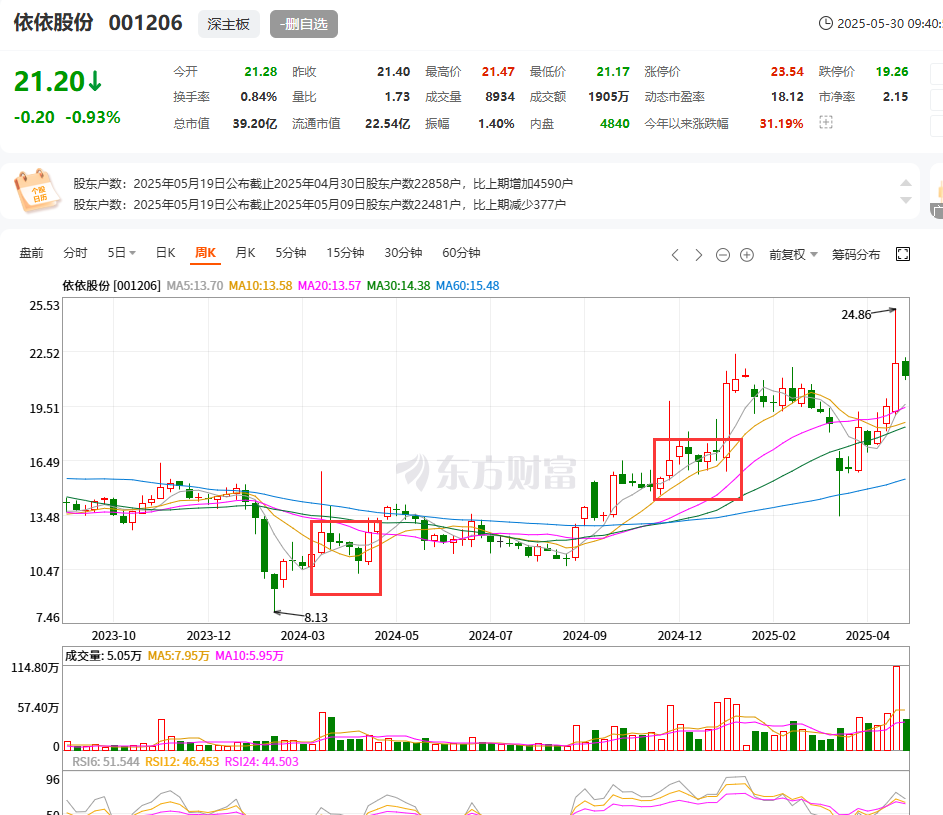This screenshot has height=815, width=943.
Task: Switch to 月K tab
Action: 245,253
